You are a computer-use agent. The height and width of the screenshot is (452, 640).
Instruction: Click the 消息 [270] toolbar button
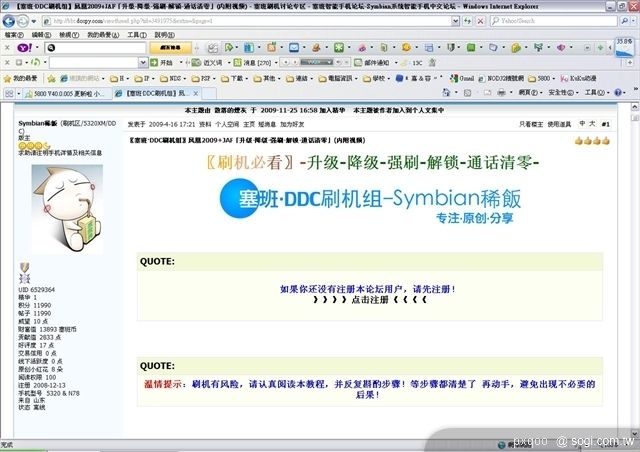point(253,62)
